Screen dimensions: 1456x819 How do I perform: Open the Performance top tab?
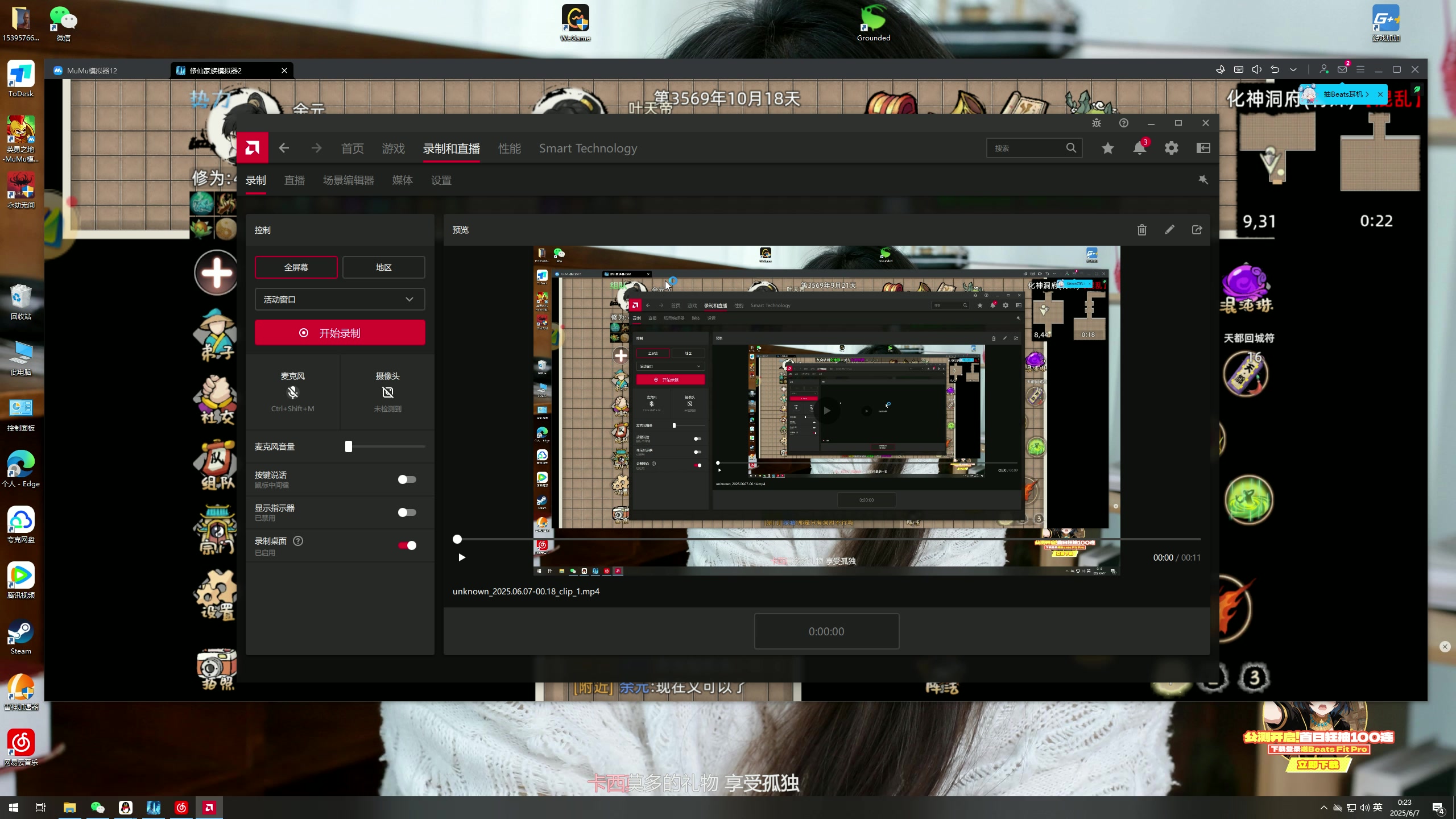tap(509, 148)
